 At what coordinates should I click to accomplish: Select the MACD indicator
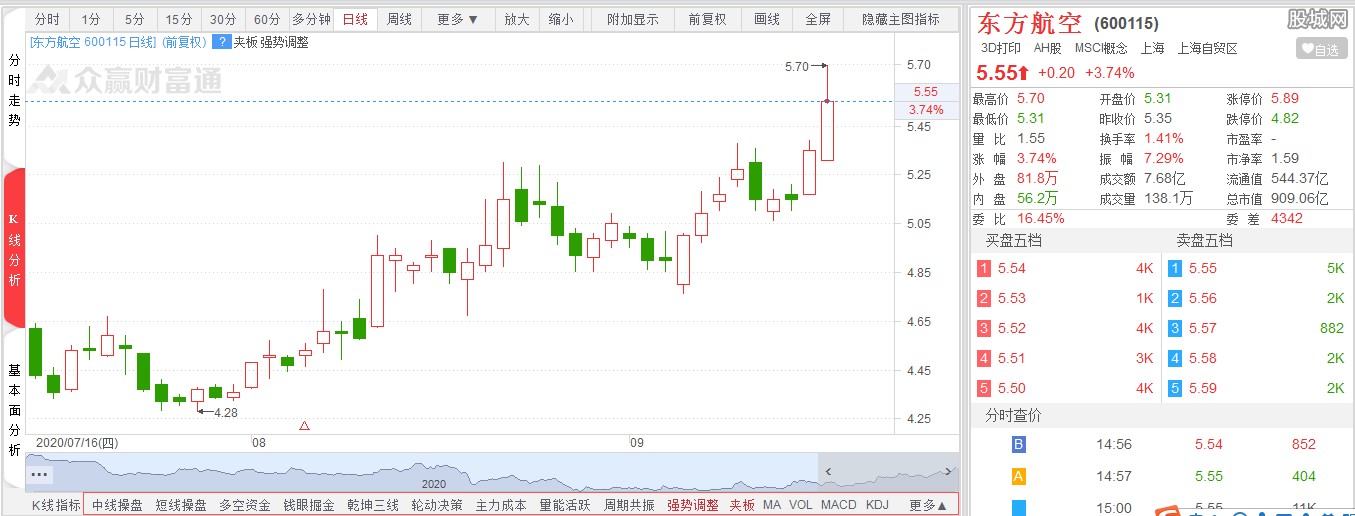tap(839, 505)
